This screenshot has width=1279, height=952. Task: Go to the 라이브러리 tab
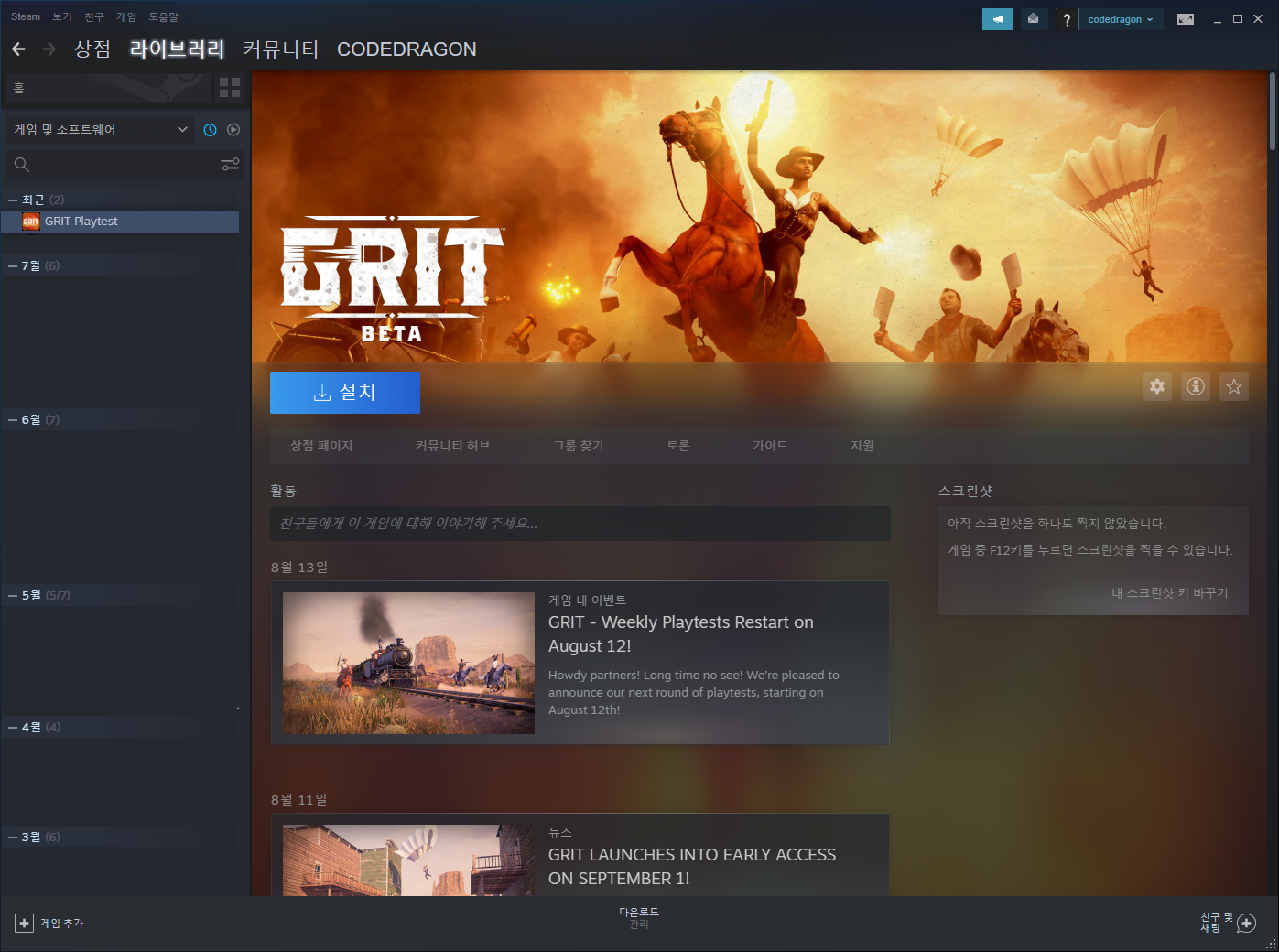[x=177, y=49]
